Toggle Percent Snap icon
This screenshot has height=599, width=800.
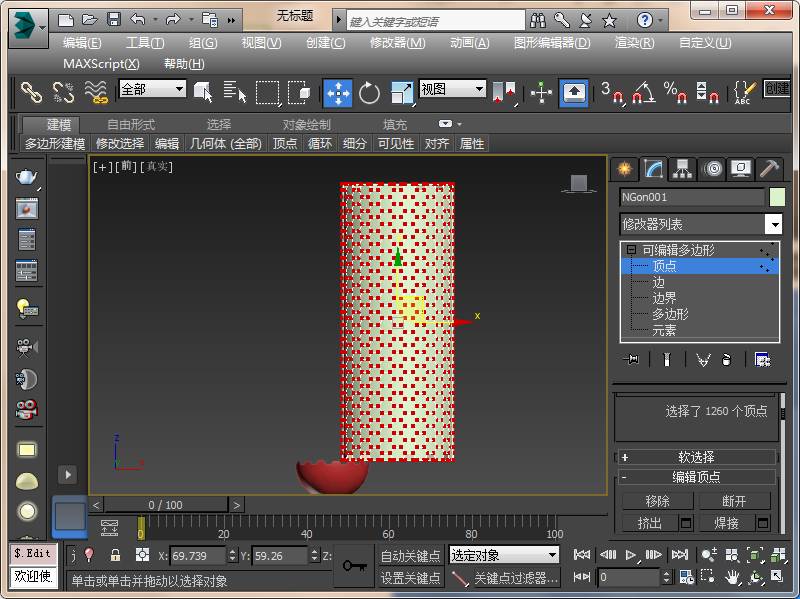tap(676, 93)
